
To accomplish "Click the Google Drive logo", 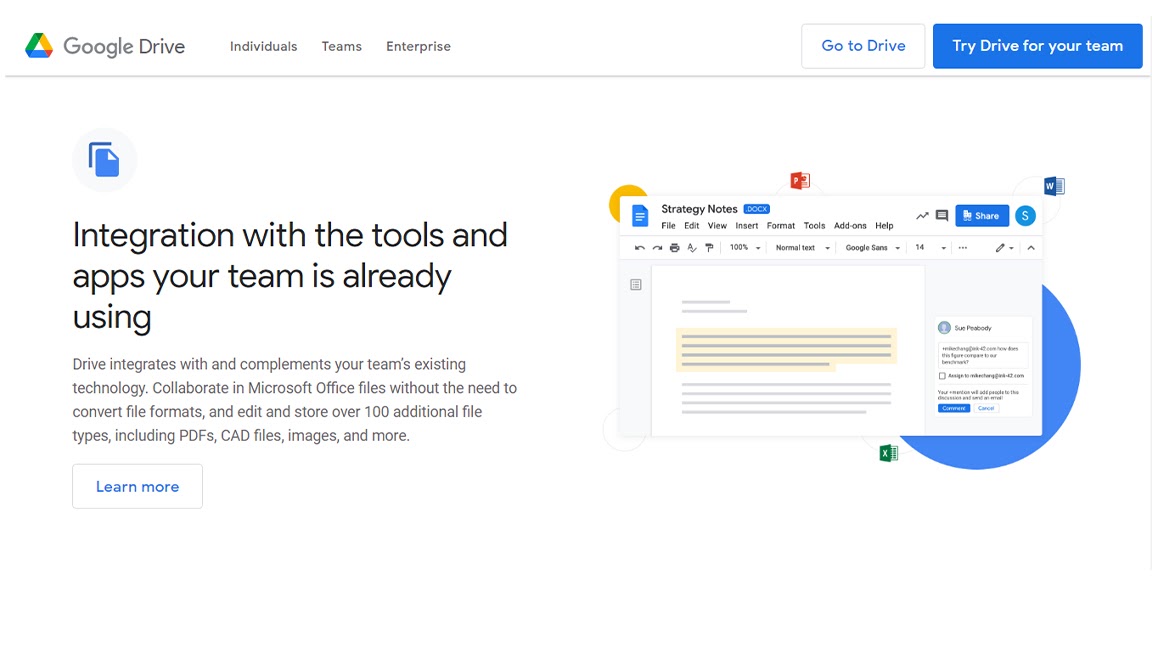I will pyautogui.click(x=104, y=46).
